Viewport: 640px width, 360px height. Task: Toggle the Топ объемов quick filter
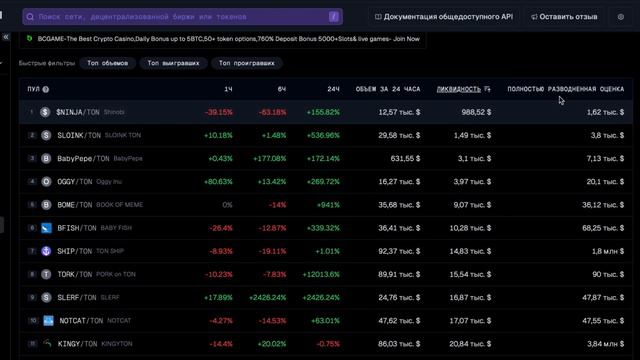(x=107, y=63)
